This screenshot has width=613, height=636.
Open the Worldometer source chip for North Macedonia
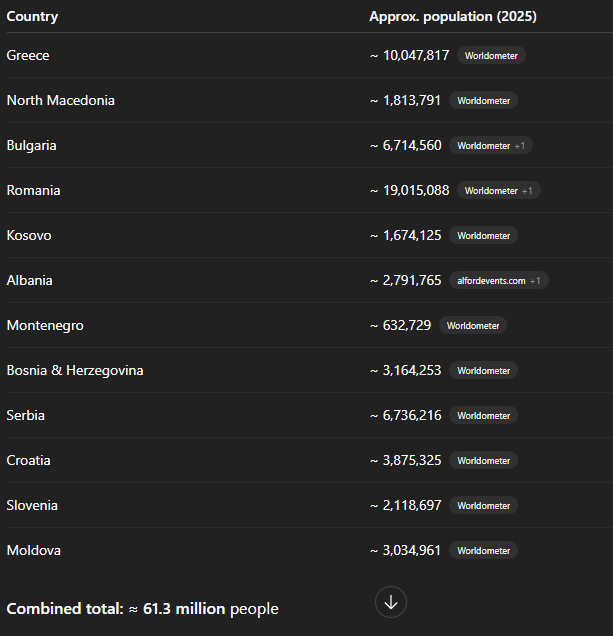(x=483, y=101)
